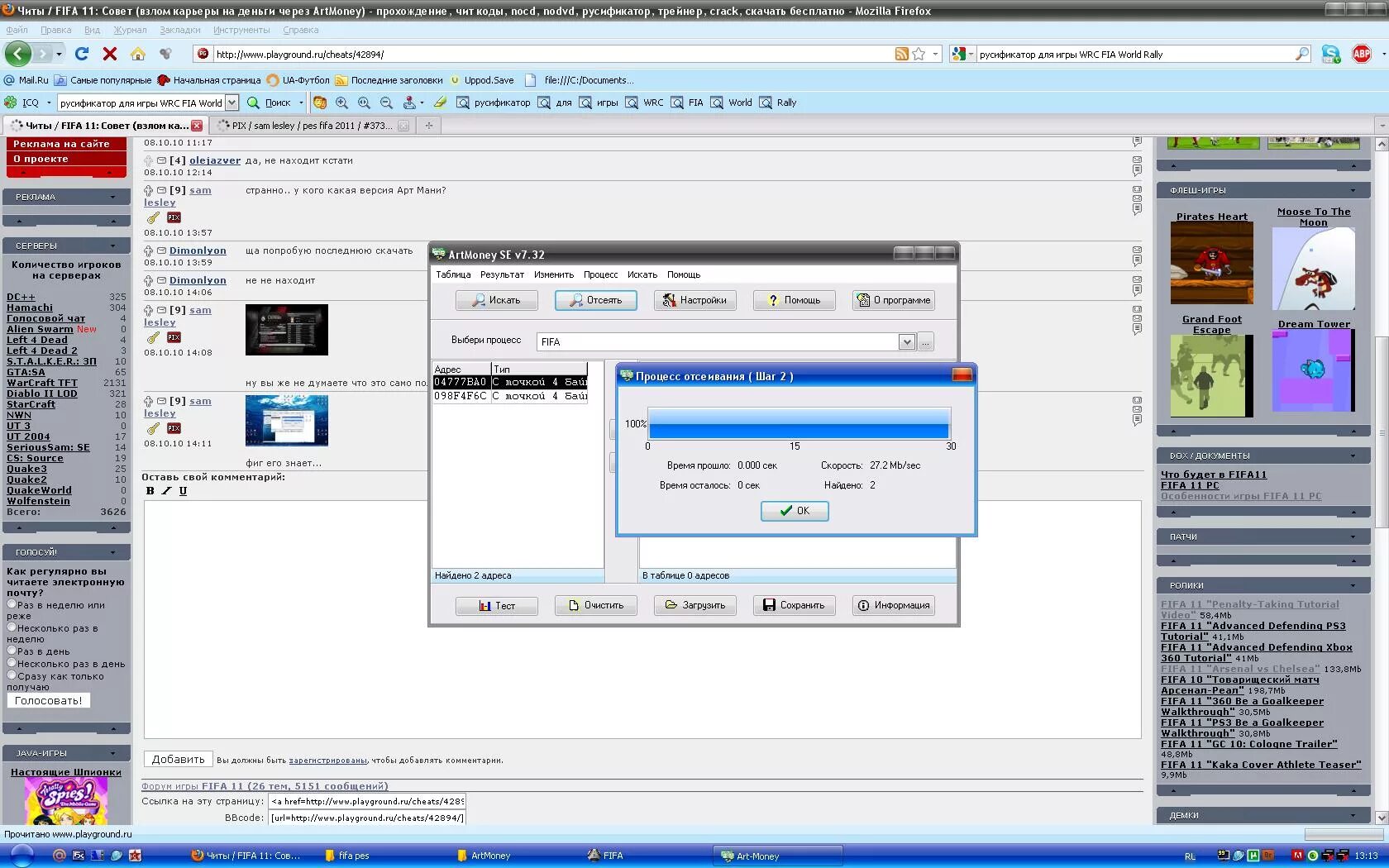Collapse the DOX / ДОКУМЕНТЫ panel

click(x=1353, y=455)
